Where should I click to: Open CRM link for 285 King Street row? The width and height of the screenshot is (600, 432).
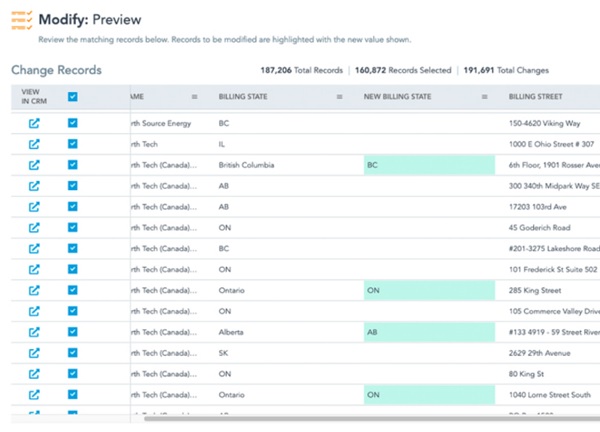34,290
